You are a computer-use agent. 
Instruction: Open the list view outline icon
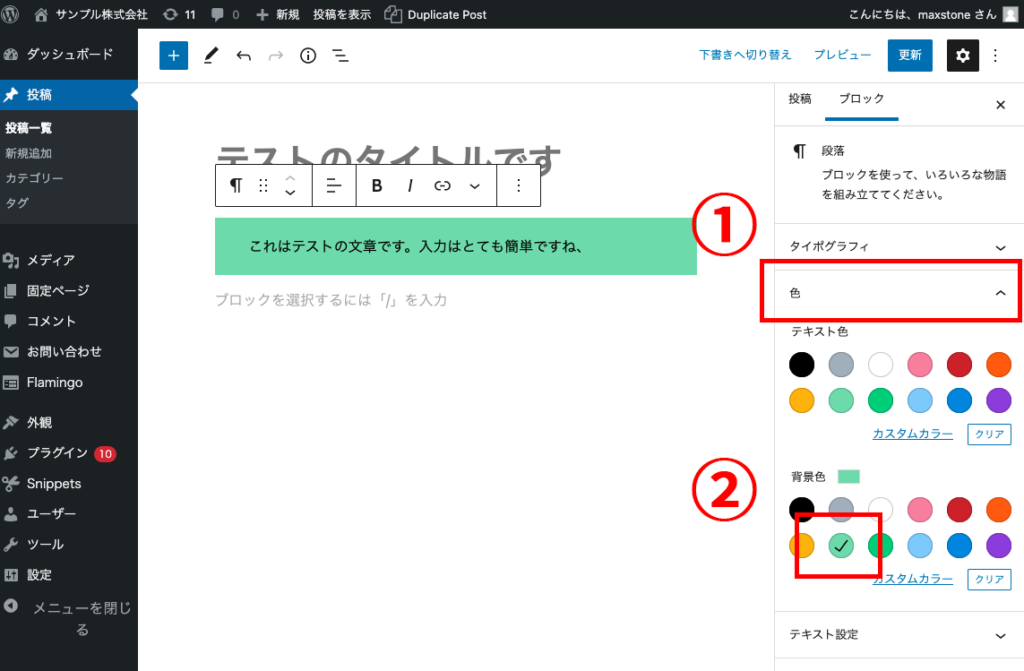[x=340, y=56]
